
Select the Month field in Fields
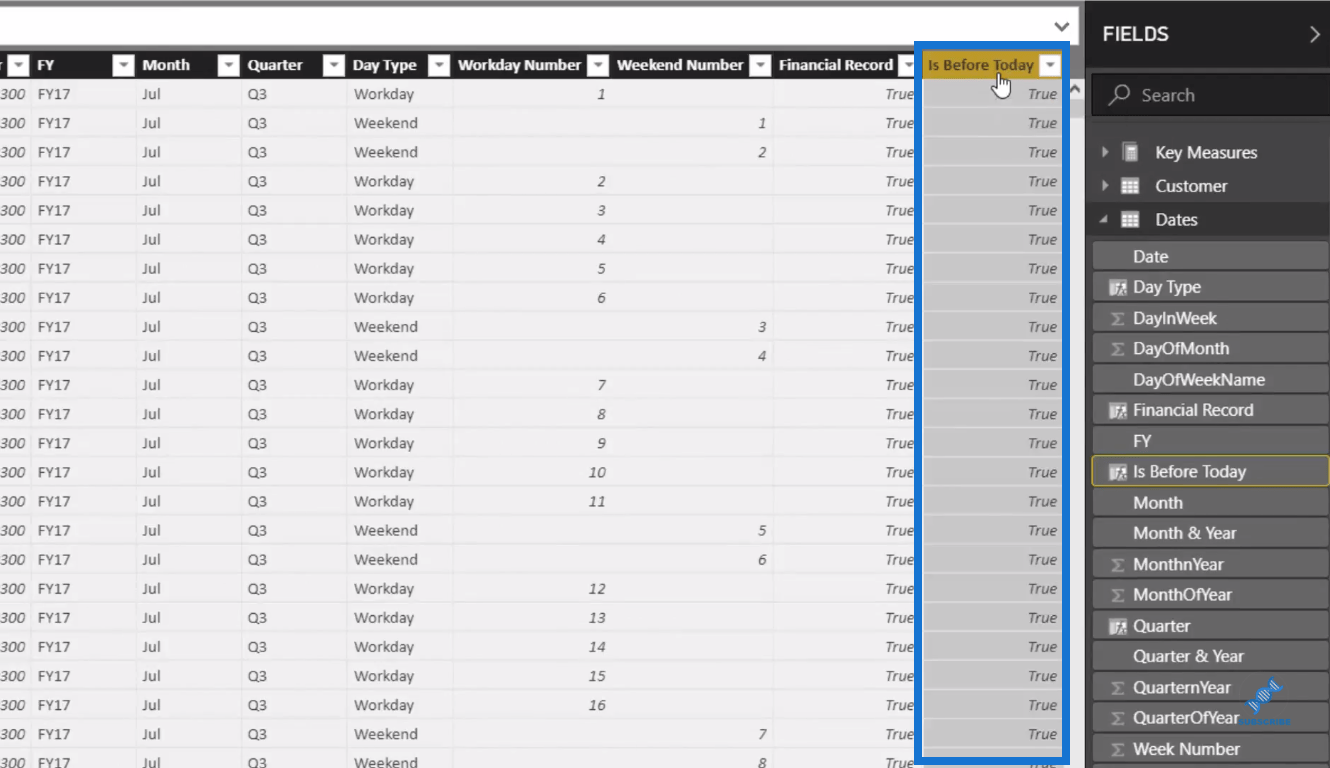pyautogui.click(x=1210, y=502)
